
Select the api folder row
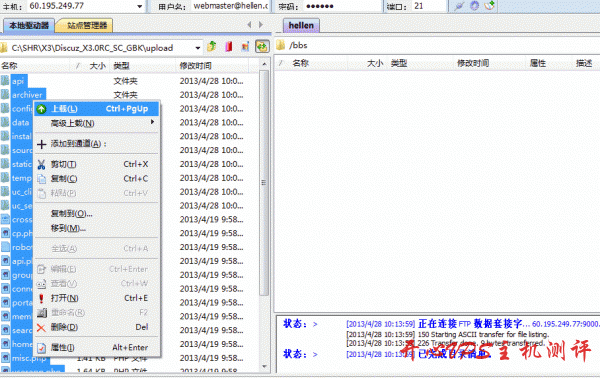(129, 81)
